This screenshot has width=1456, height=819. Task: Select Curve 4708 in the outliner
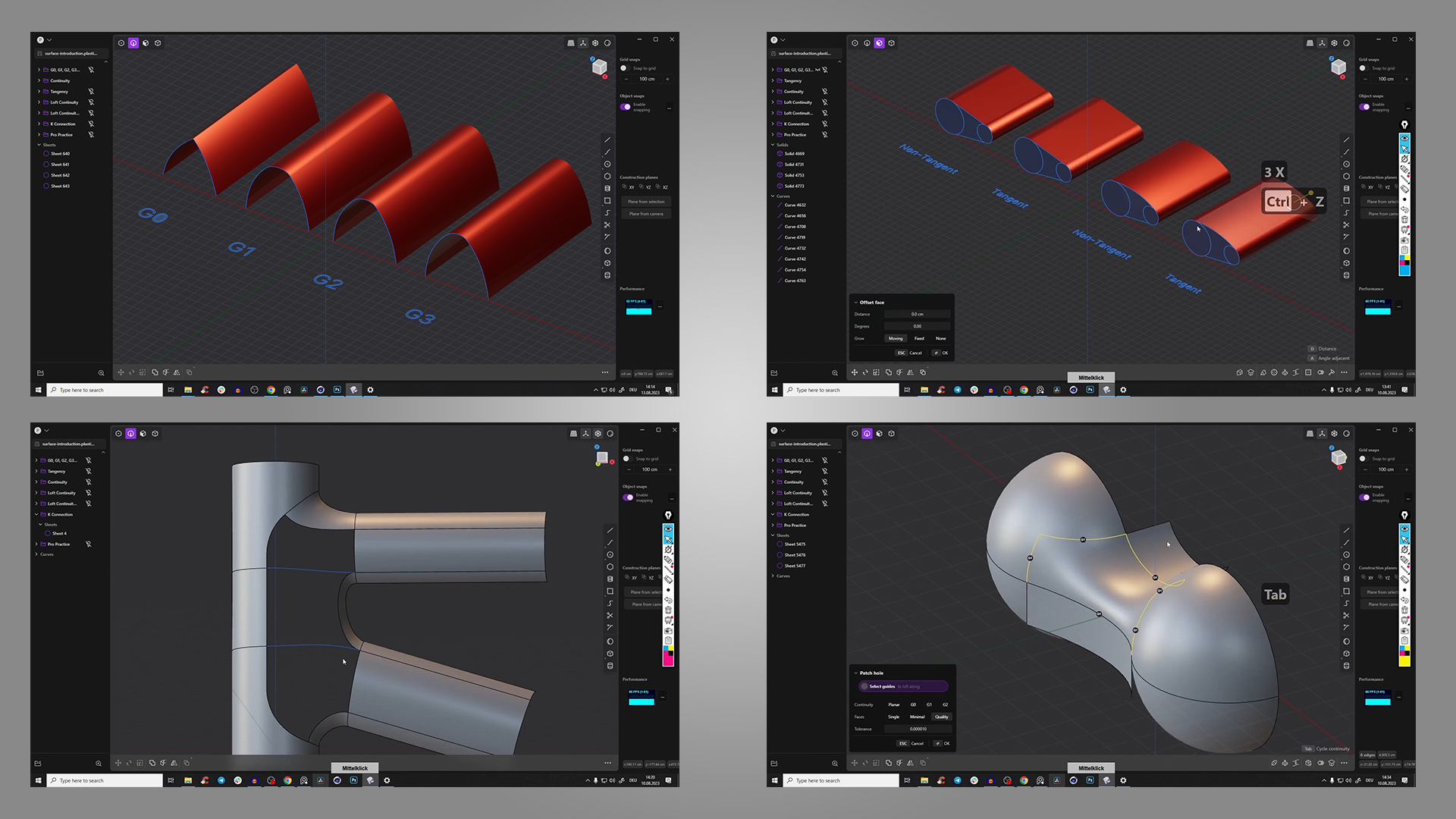[x=795, y=227]
